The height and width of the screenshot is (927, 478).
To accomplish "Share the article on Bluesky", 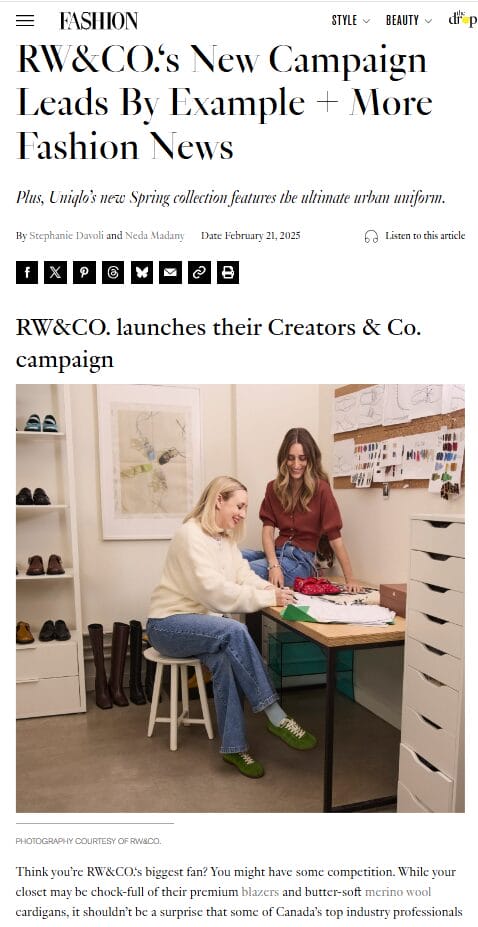I will click(142, 273).
